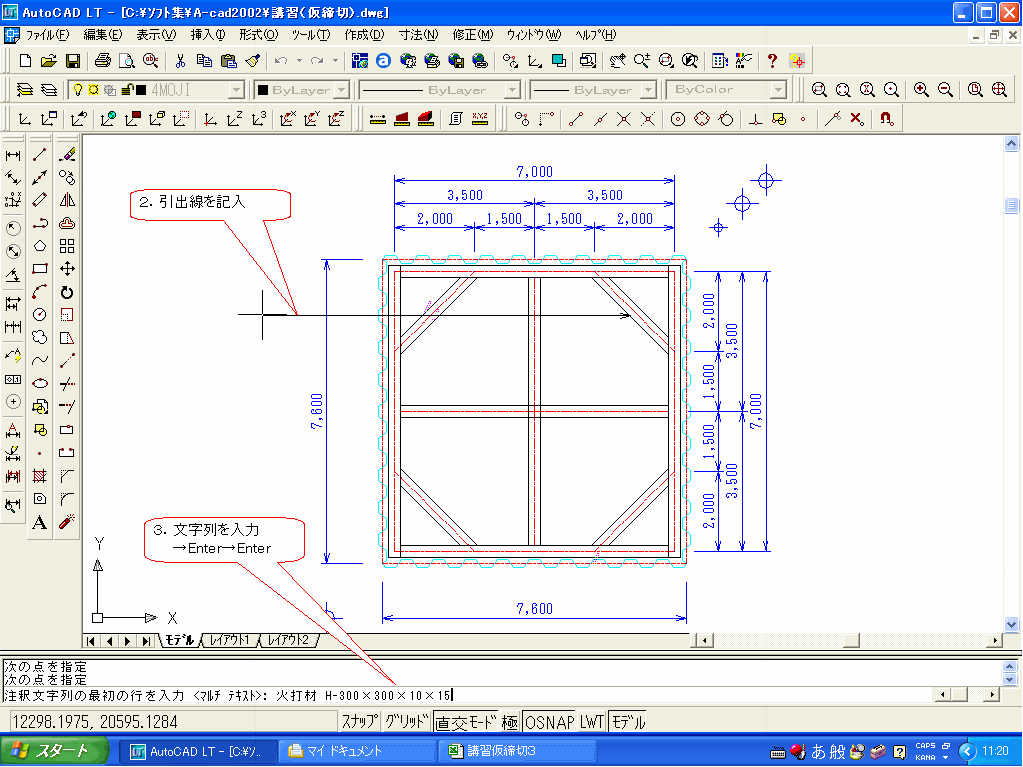Select the Explode tool
The image size is (1023, 767).
coord(67,522)
